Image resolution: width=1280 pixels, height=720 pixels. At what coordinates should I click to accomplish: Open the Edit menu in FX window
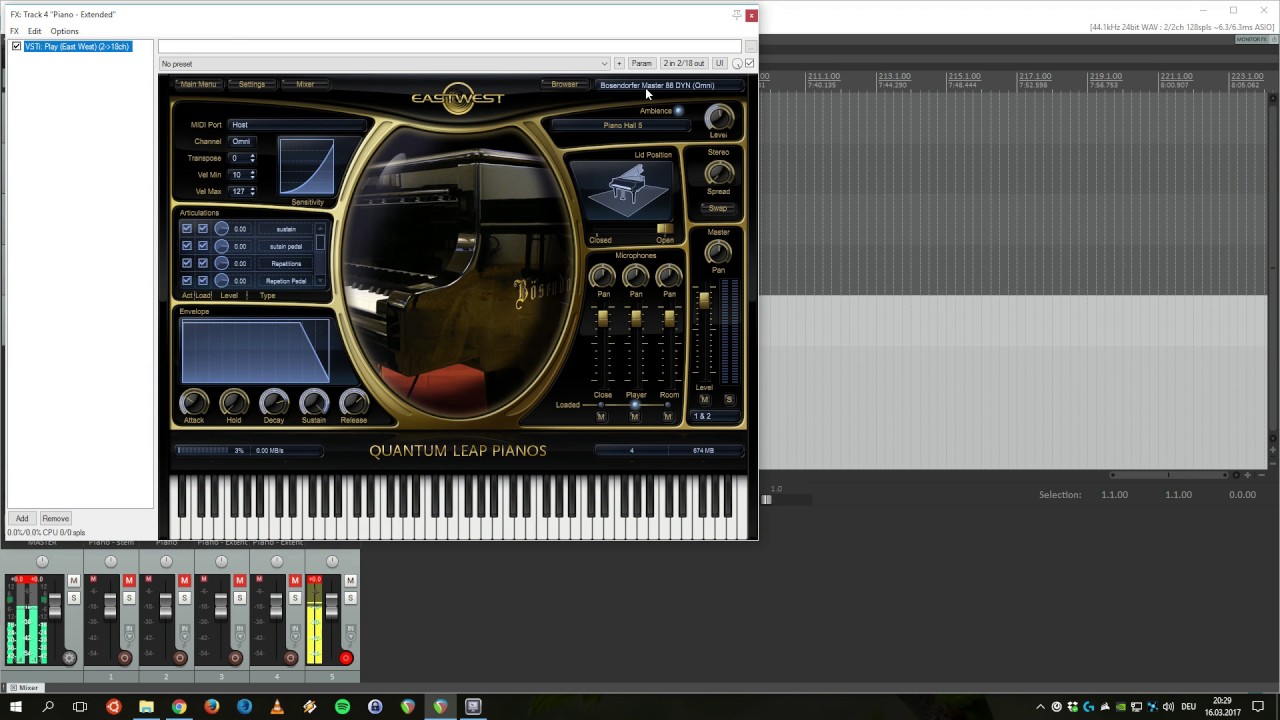[x=34, y=31]
